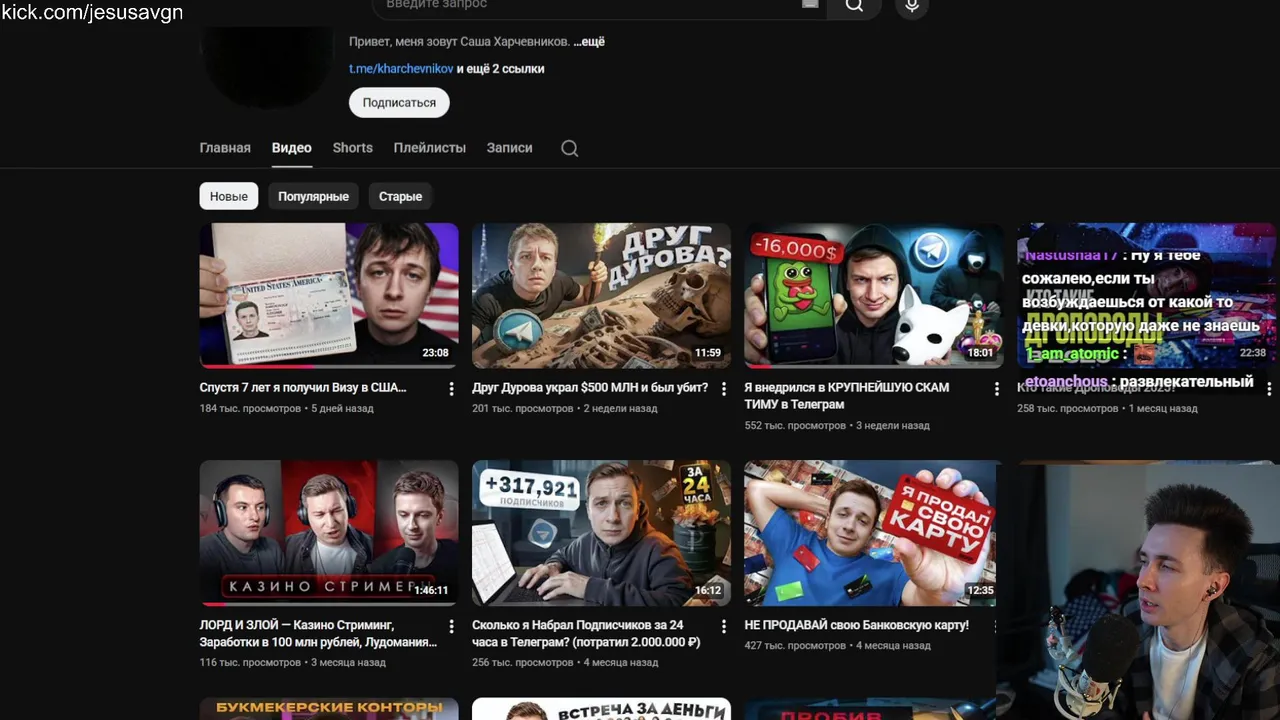The image size is (1280, 720).
Task: Open the t.me/kharchevnikov link
Action: [x=401, y=69]
